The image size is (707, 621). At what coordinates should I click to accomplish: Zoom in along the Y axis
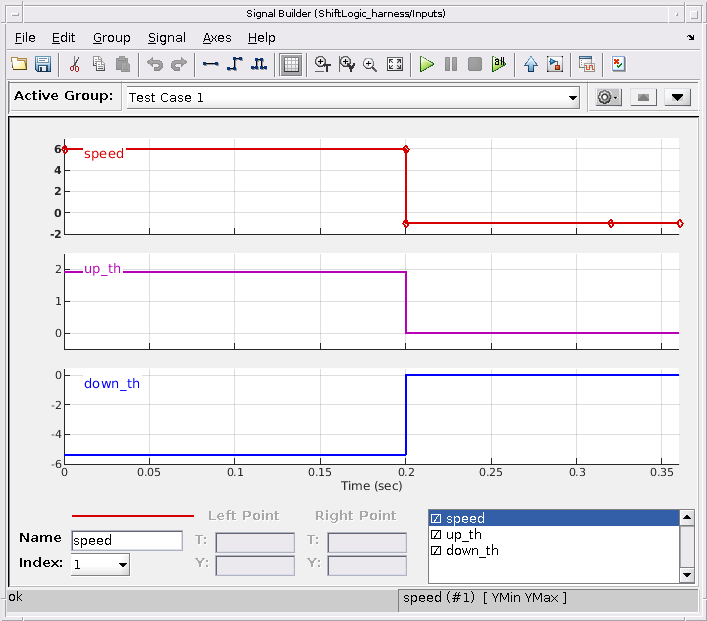347,64
